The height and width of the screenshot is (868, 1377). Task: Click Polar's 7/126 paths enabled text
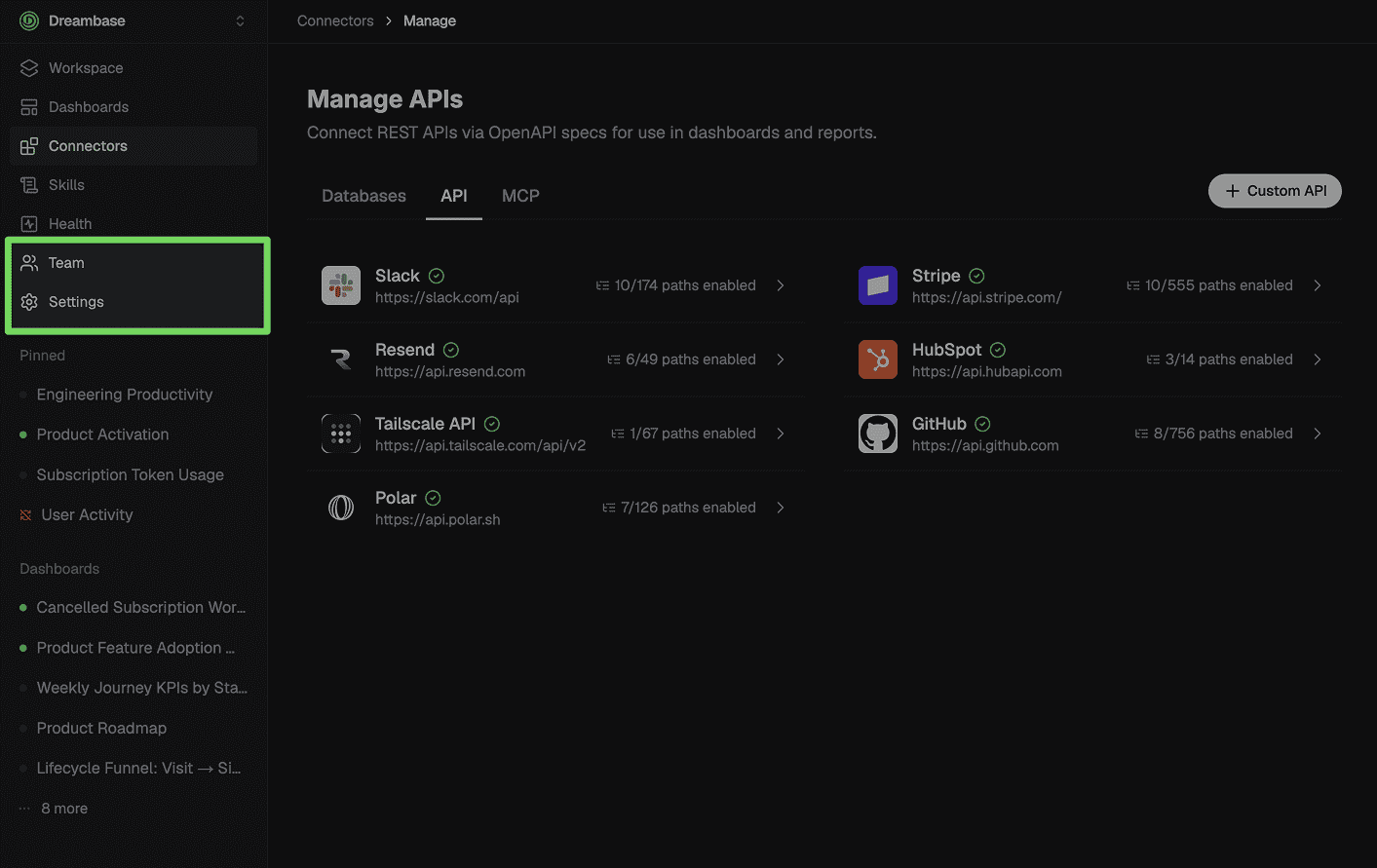coord(688,508)
